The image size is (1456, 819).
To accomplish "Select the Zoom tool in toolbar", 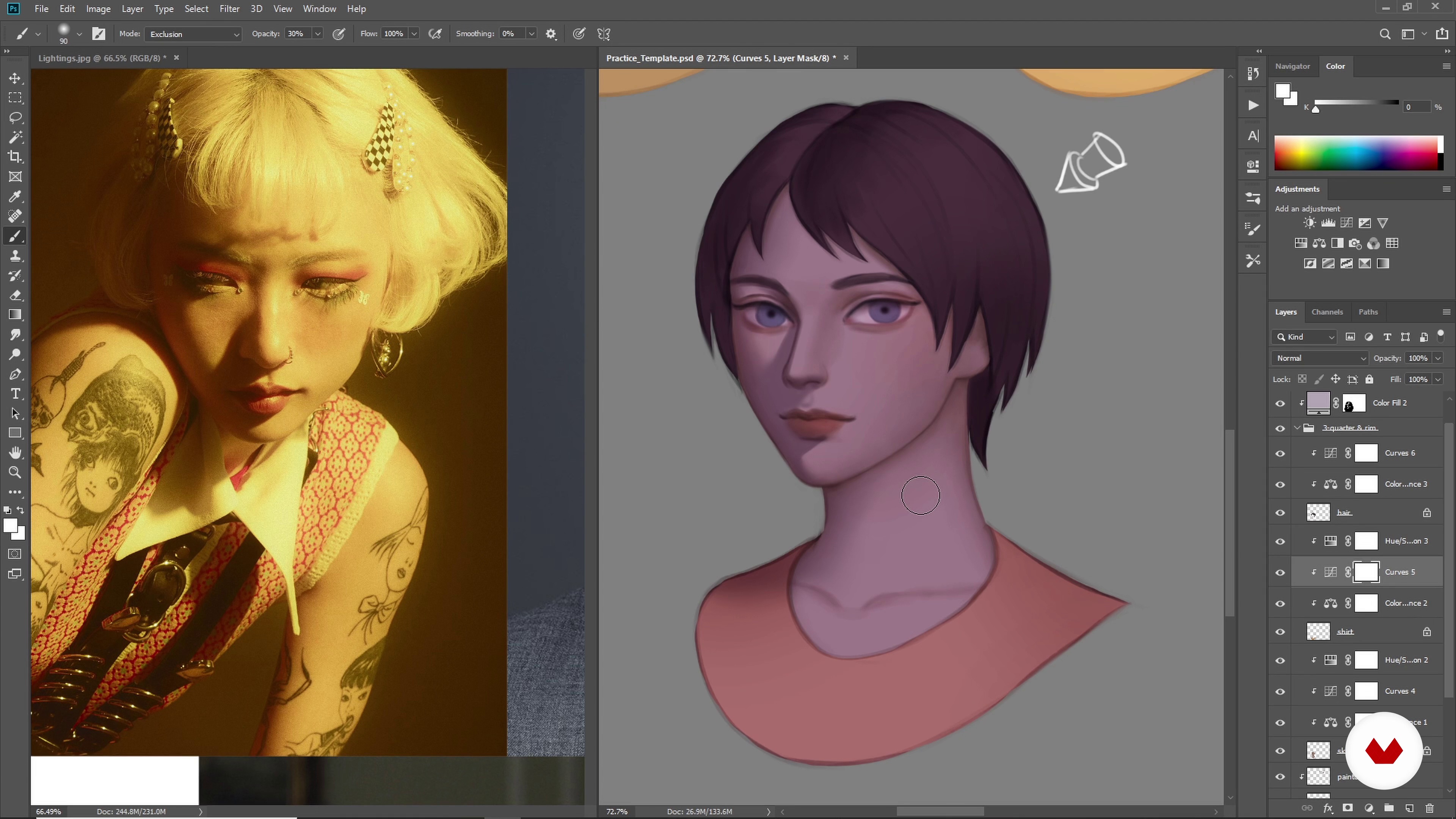I will click(x=15, y=472).
